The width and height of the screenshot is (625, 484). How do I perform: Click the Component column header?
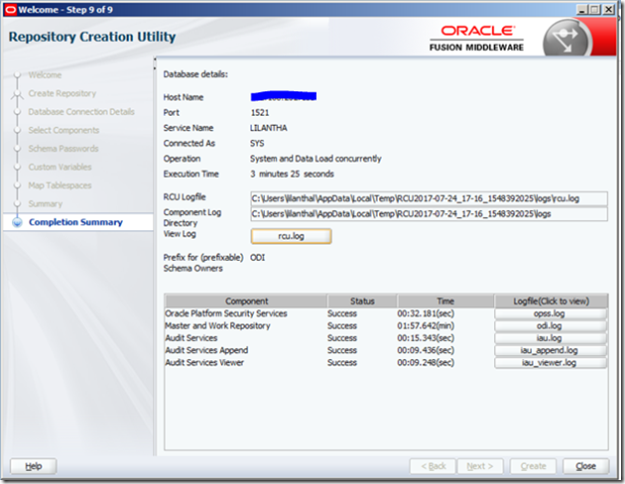[x=246, y=301]
